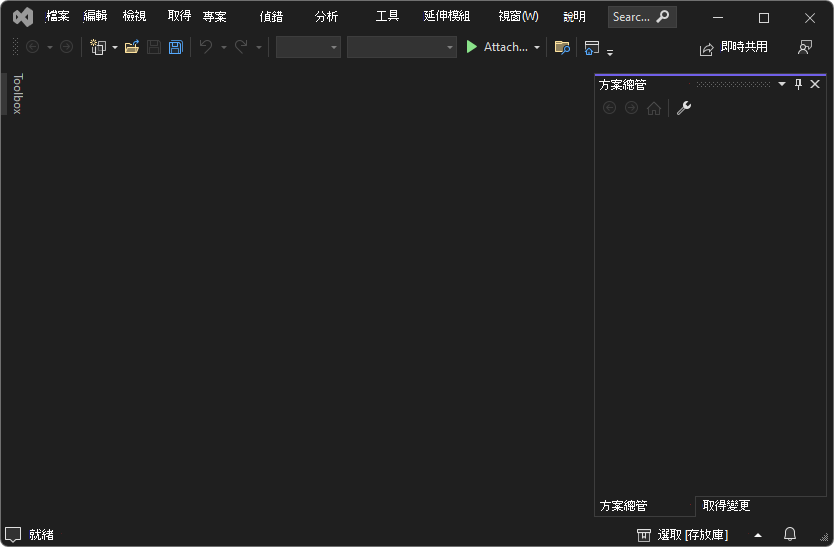Viewport: 834px width, 547px height.
Task: Open the 視窗(W) menu
Action: point(518,16)
